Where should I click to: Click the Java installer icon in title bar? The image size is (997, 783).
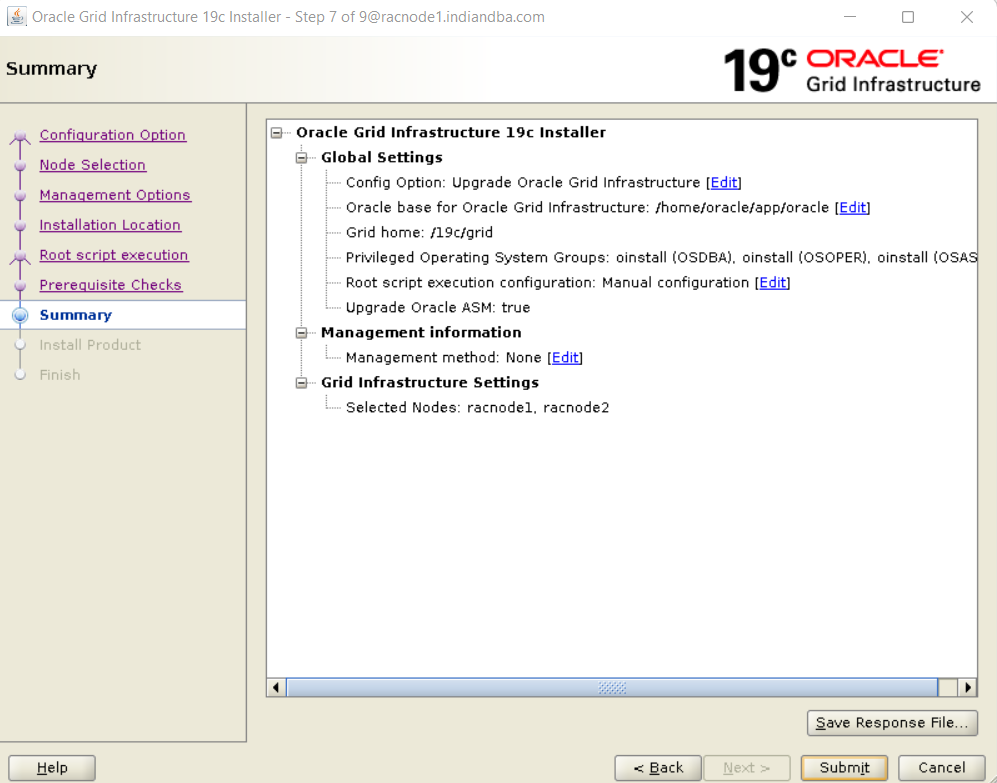point(17,17)
